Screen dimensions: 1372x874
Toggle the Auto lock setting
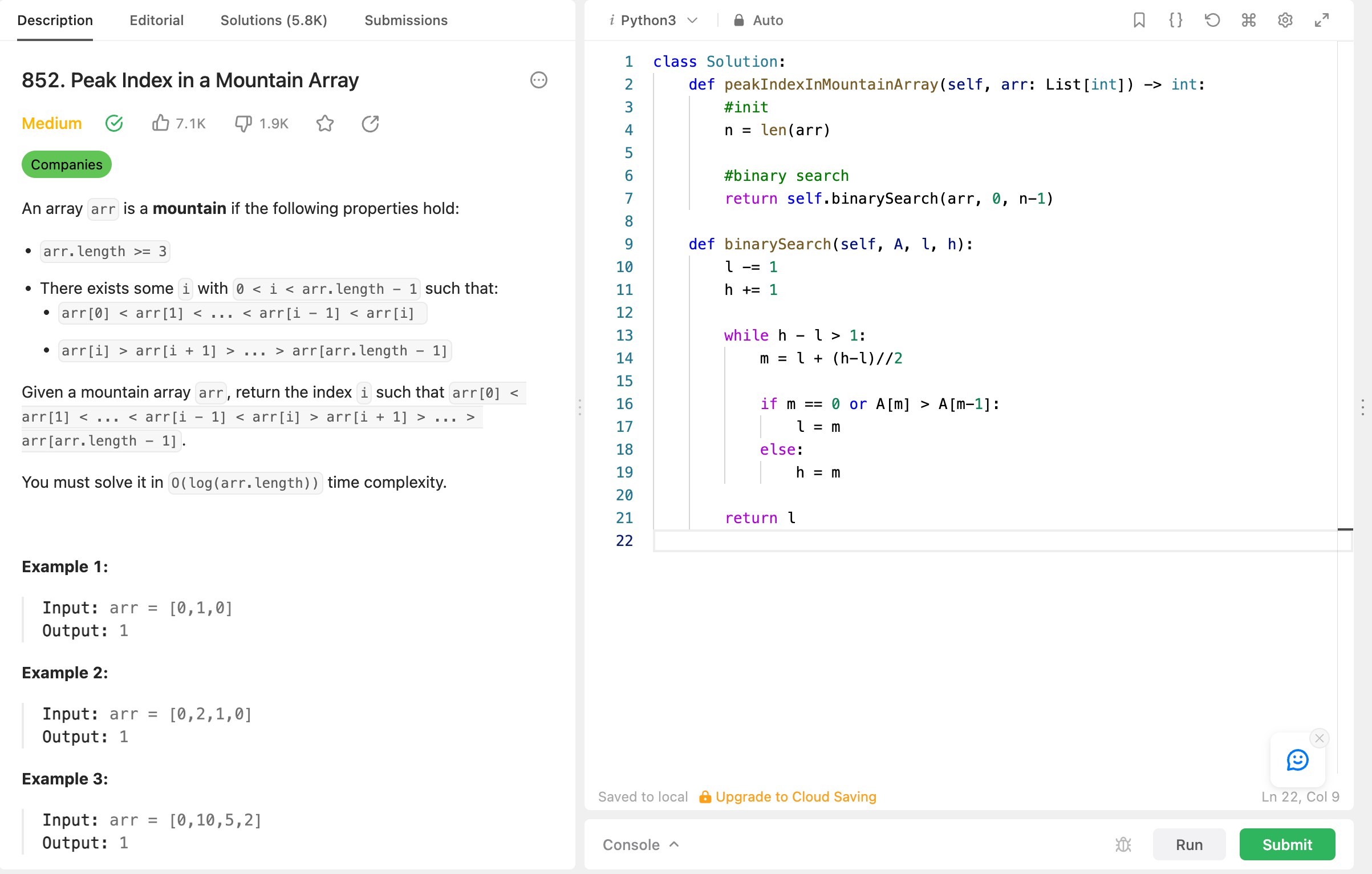point(758,21)
